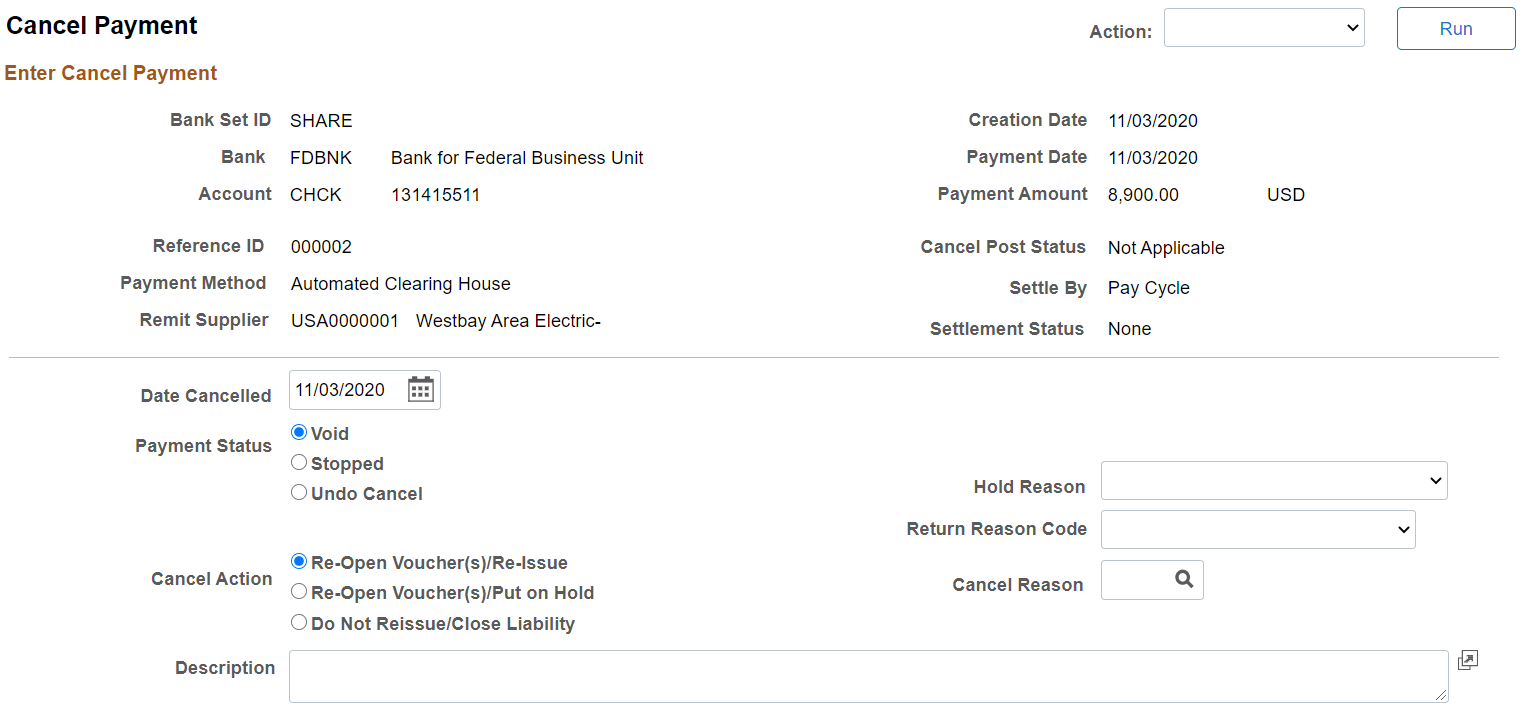Image resolution: width=1524 pixels, height=714 pixels.
Task: Choose Re-Open Voucher(s)/Put on Hold
Action: pos(299,591)
